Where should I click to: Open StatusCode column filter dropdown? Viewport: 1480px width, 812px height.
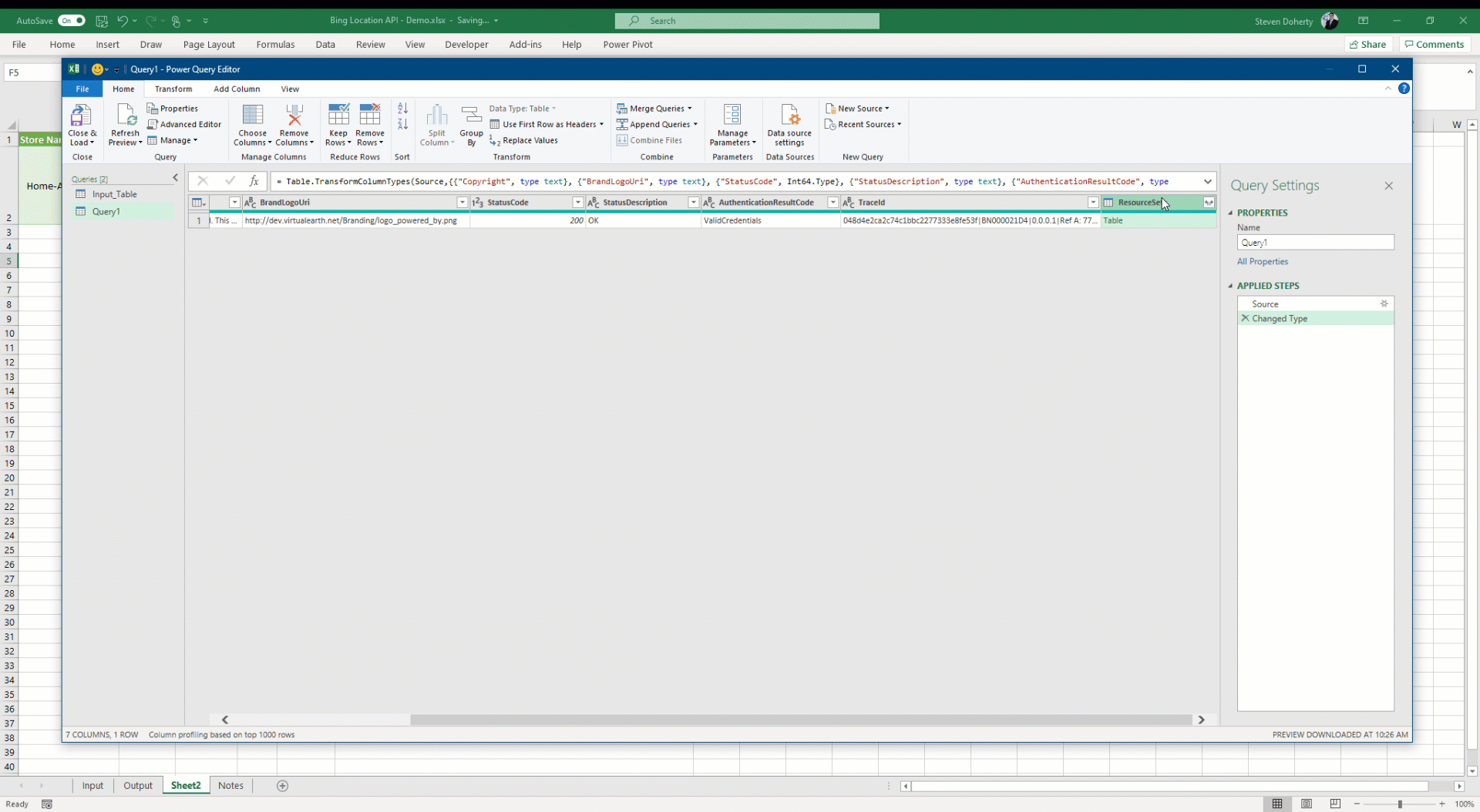(577, 203)
